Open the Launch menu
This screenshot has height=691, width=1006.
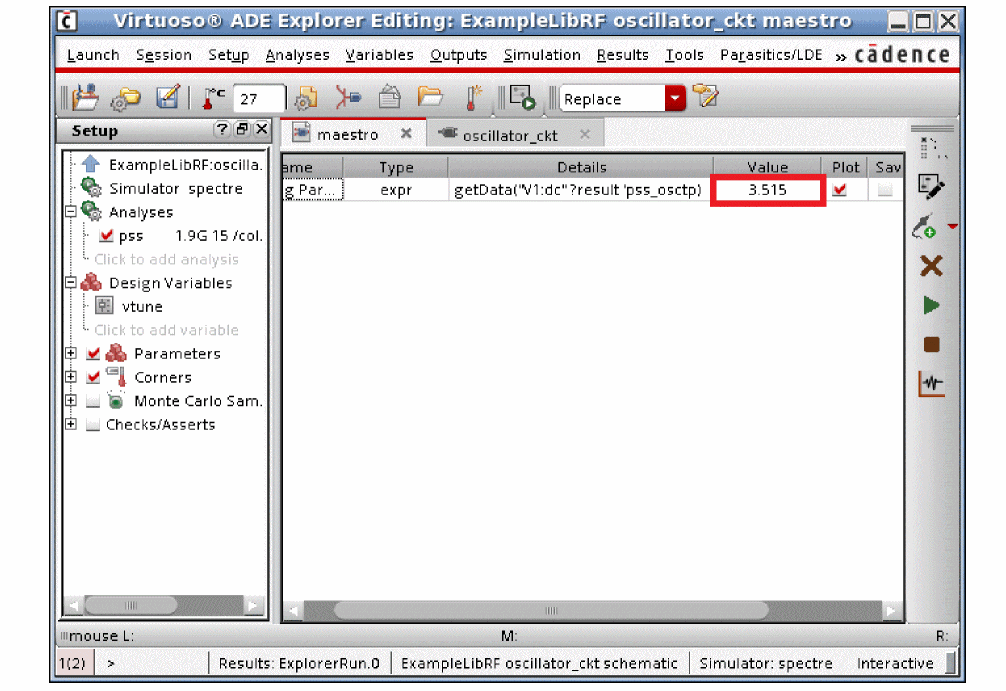(x=93, y=55)
